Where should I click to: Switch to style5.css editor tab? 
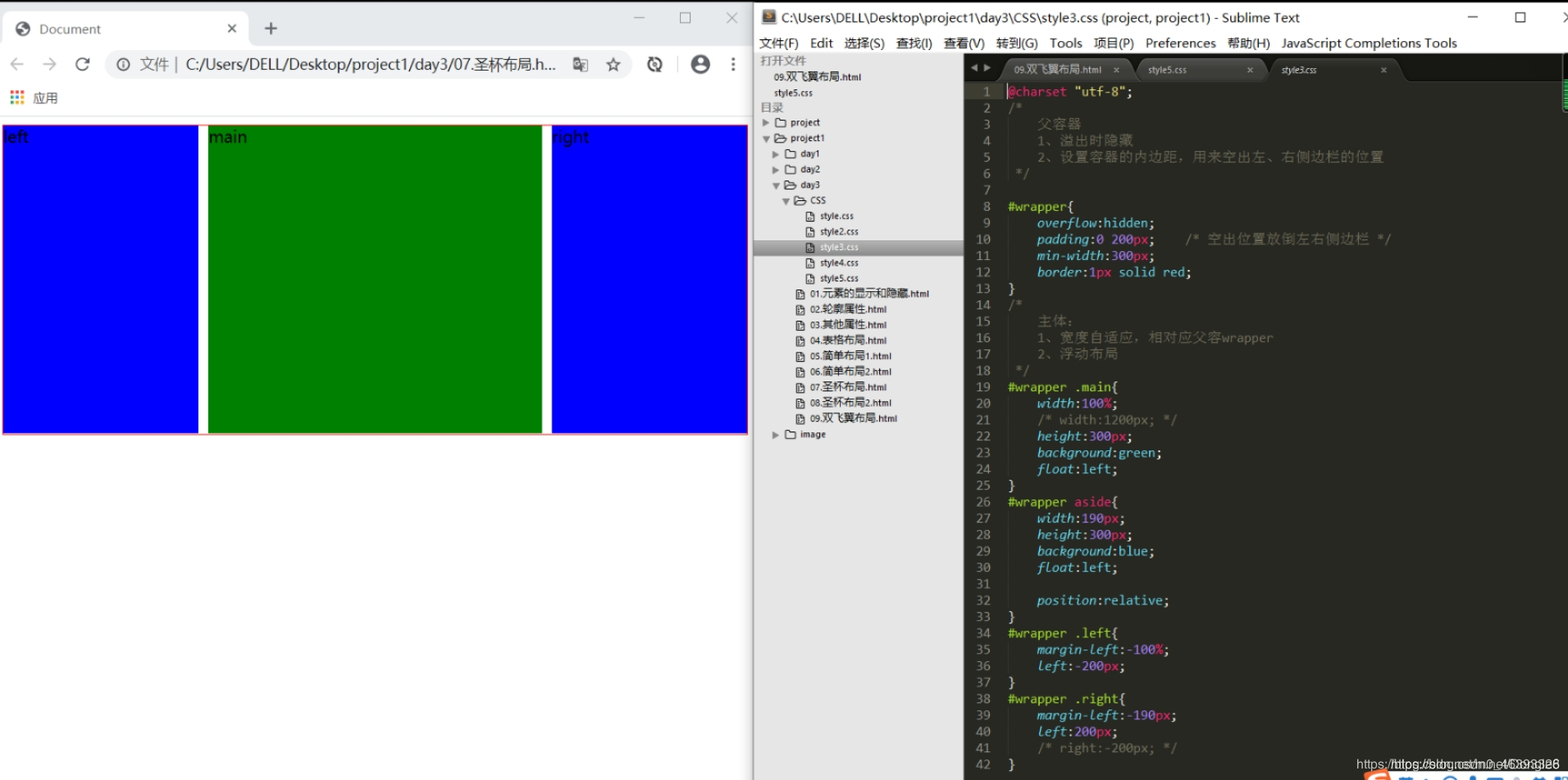(1167, 70)
